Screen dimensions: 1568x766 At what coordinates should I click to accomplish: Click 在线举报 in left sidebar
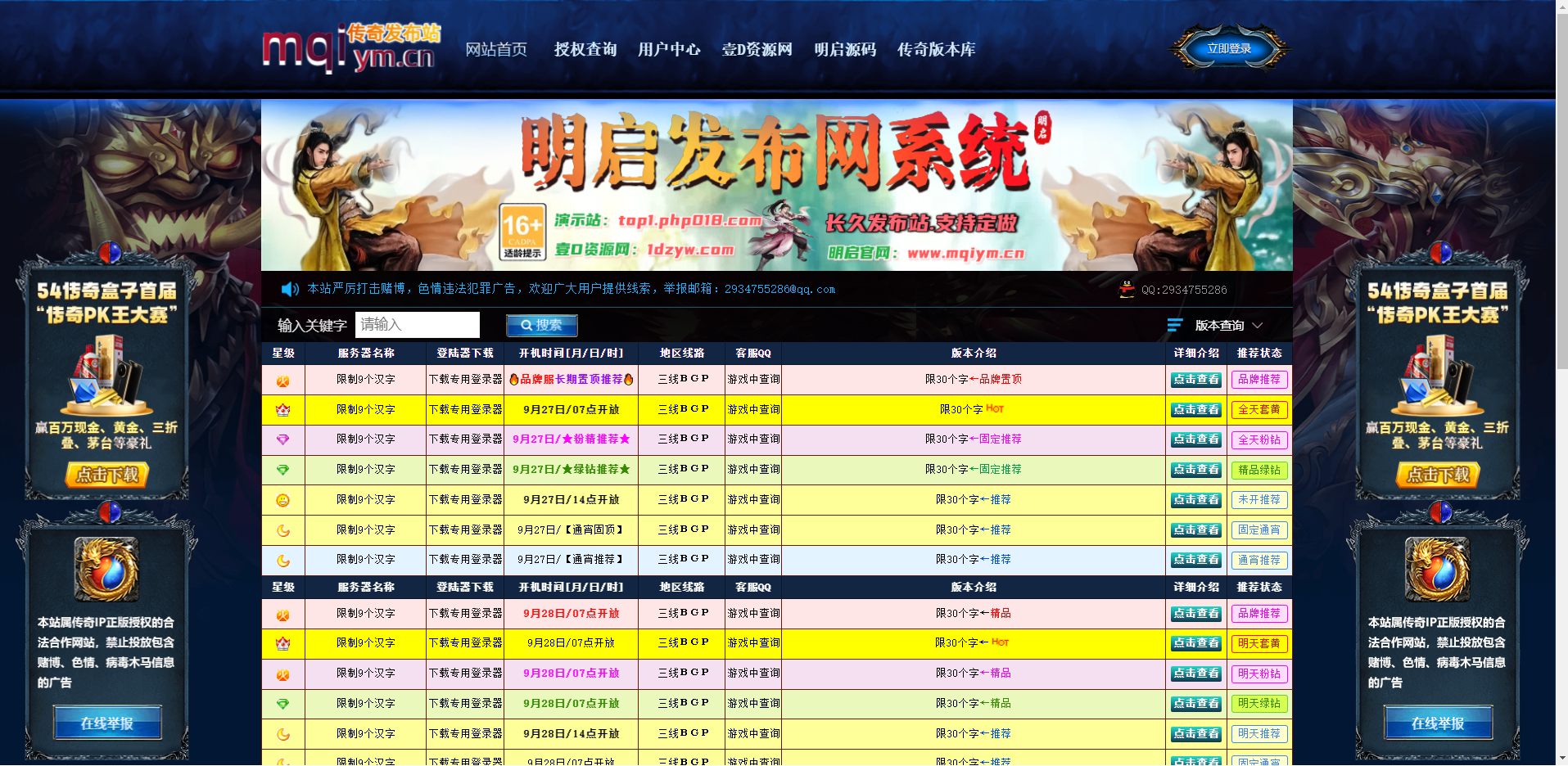(107, 723)
